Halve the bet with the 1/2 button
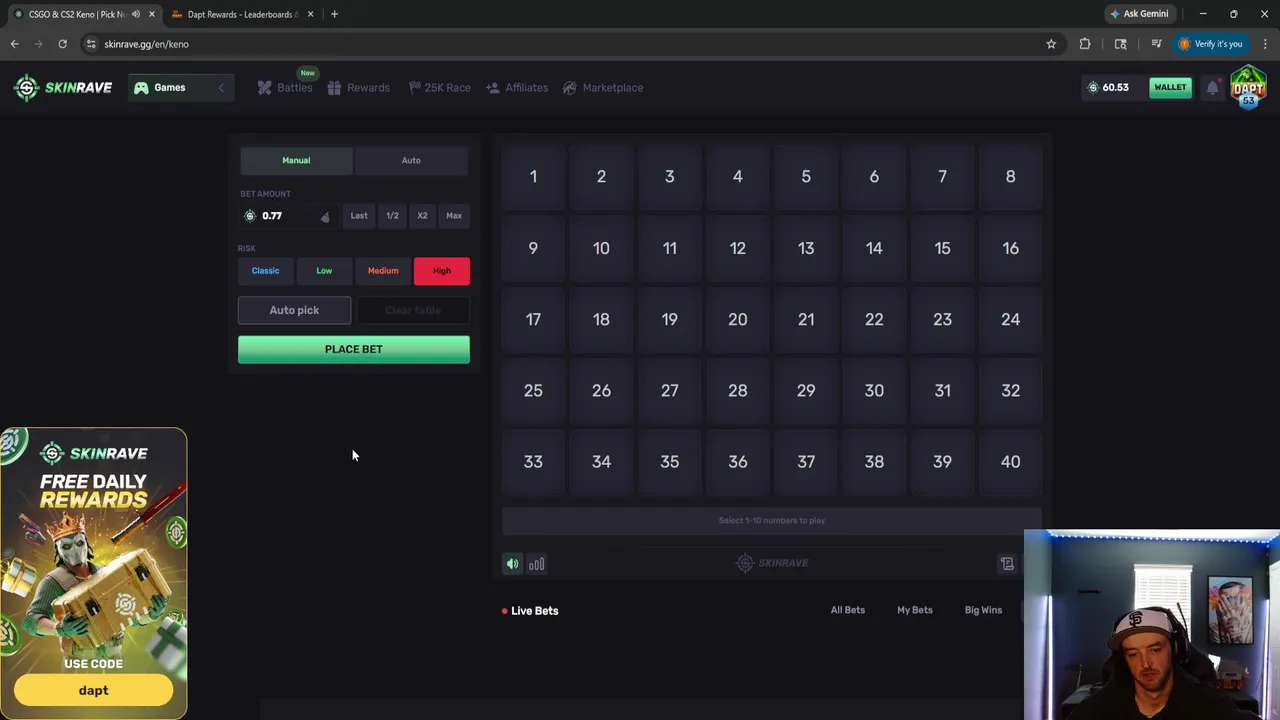This screenshot has height=720, width=1280. pos(392,216)
